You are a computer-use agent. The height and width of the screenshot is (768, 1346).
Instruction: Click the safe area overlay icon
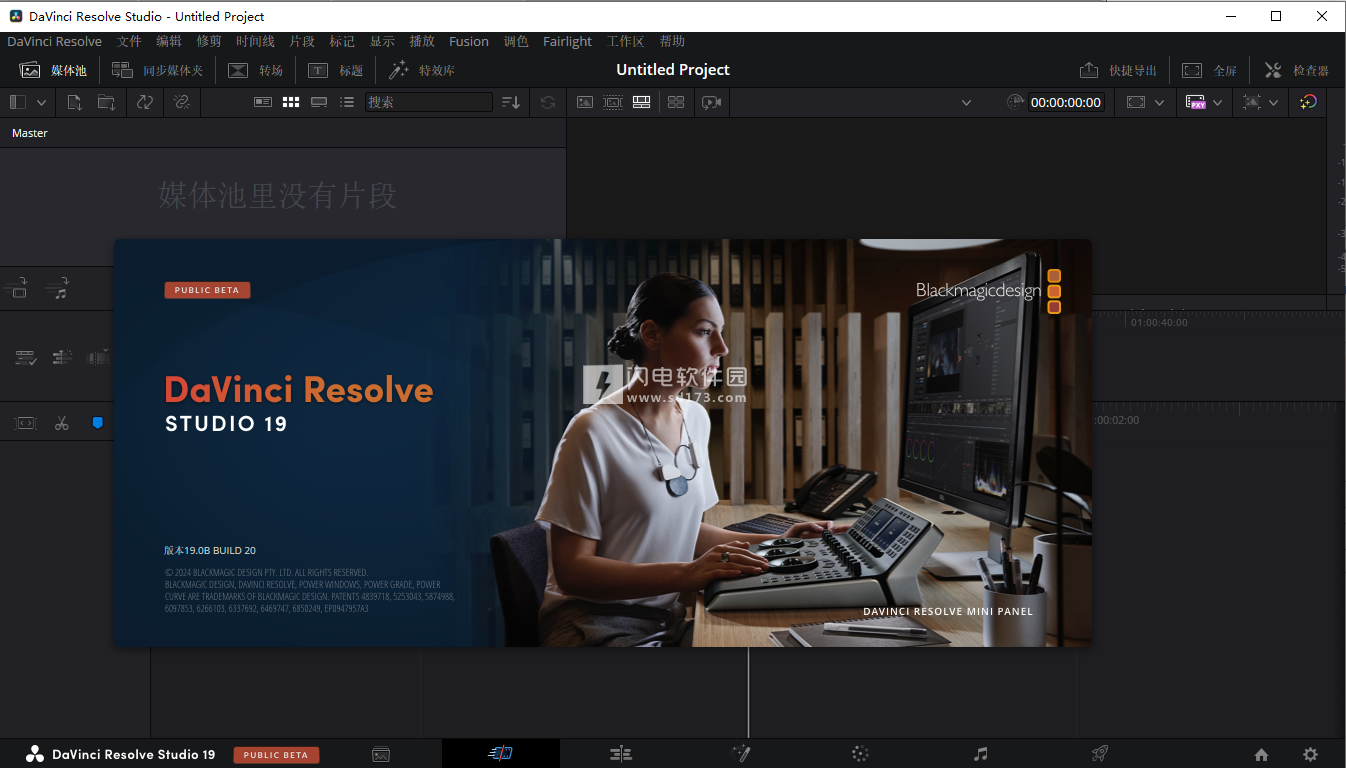(1252, 102)
